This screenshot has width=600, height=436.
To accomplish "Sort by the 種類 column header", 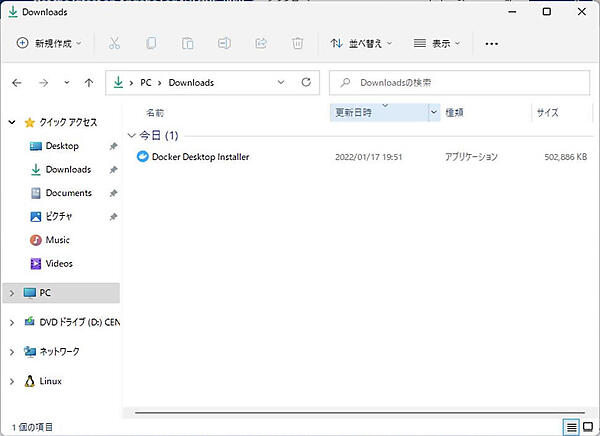I will coord(454,113).
